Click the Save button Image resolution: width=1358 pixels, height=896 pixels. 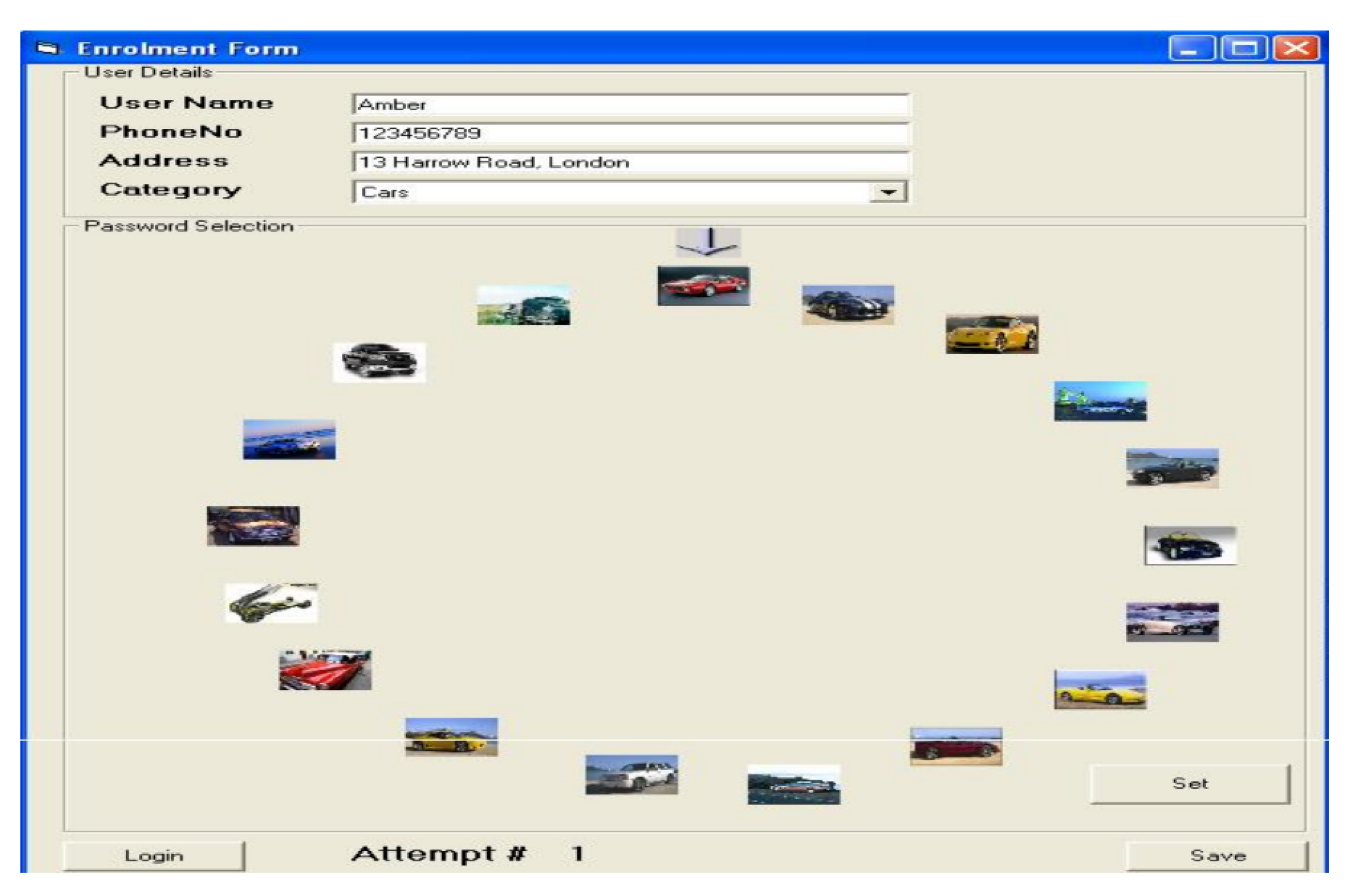point(1216,856)
